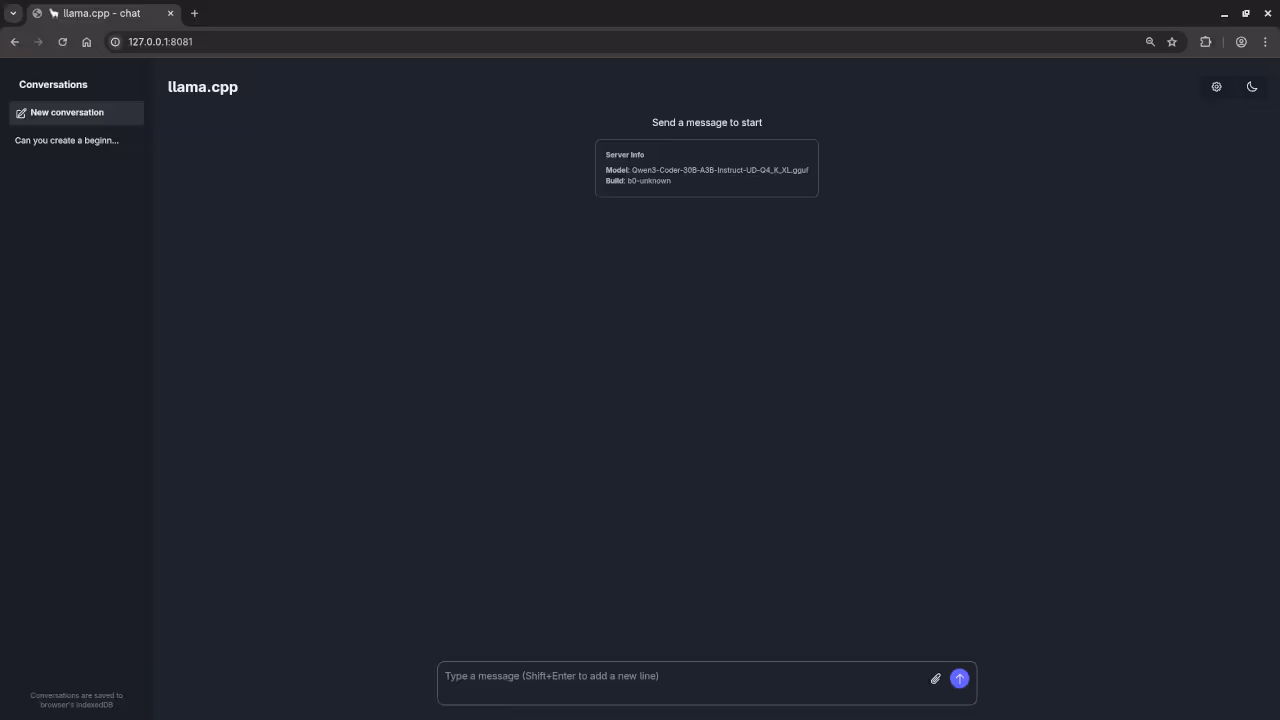Go back using the browser back arrow

coord(14,42)
